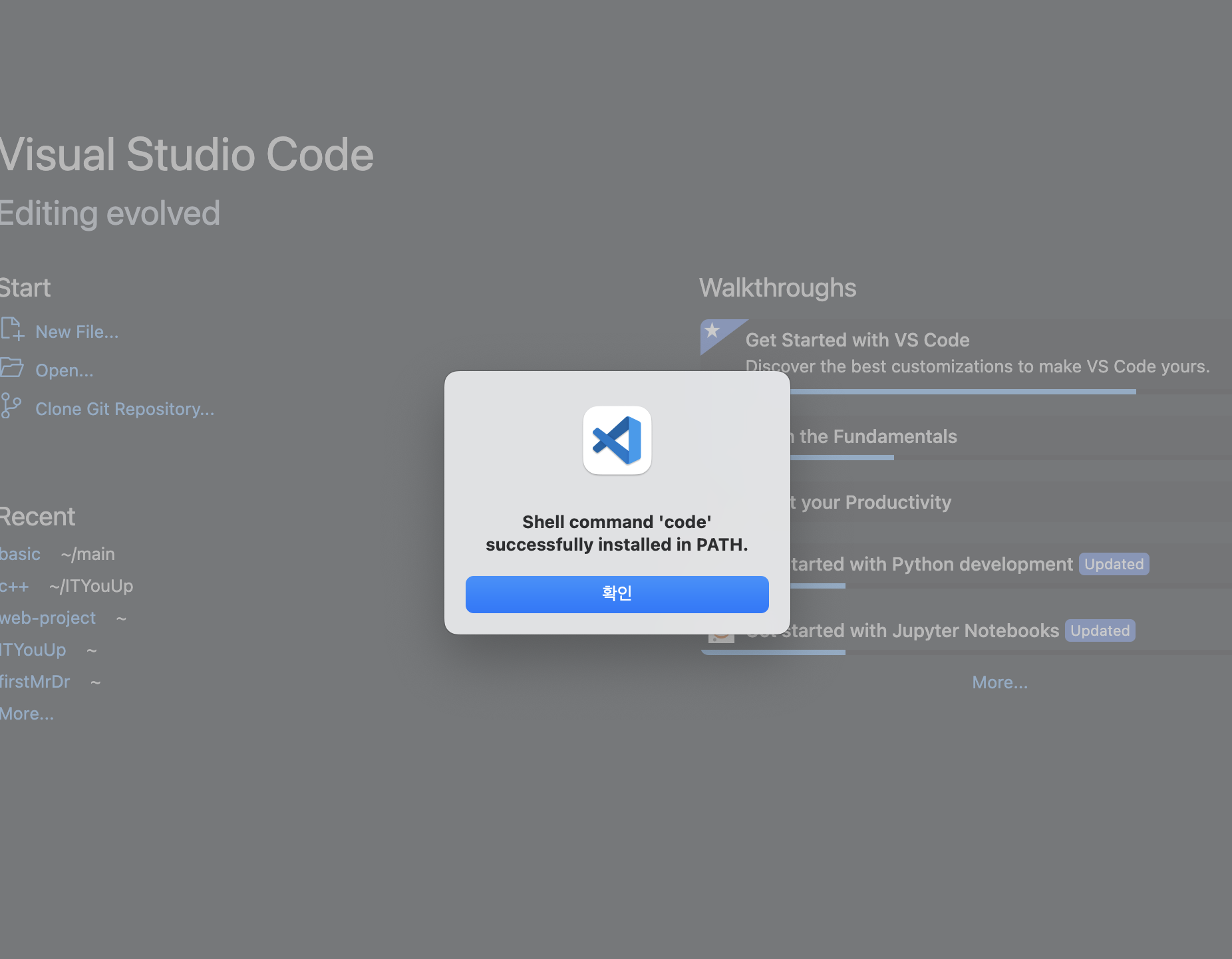Click the star badge on Get Started walkthrough
Screen dimensions: 1232x959
712,331
